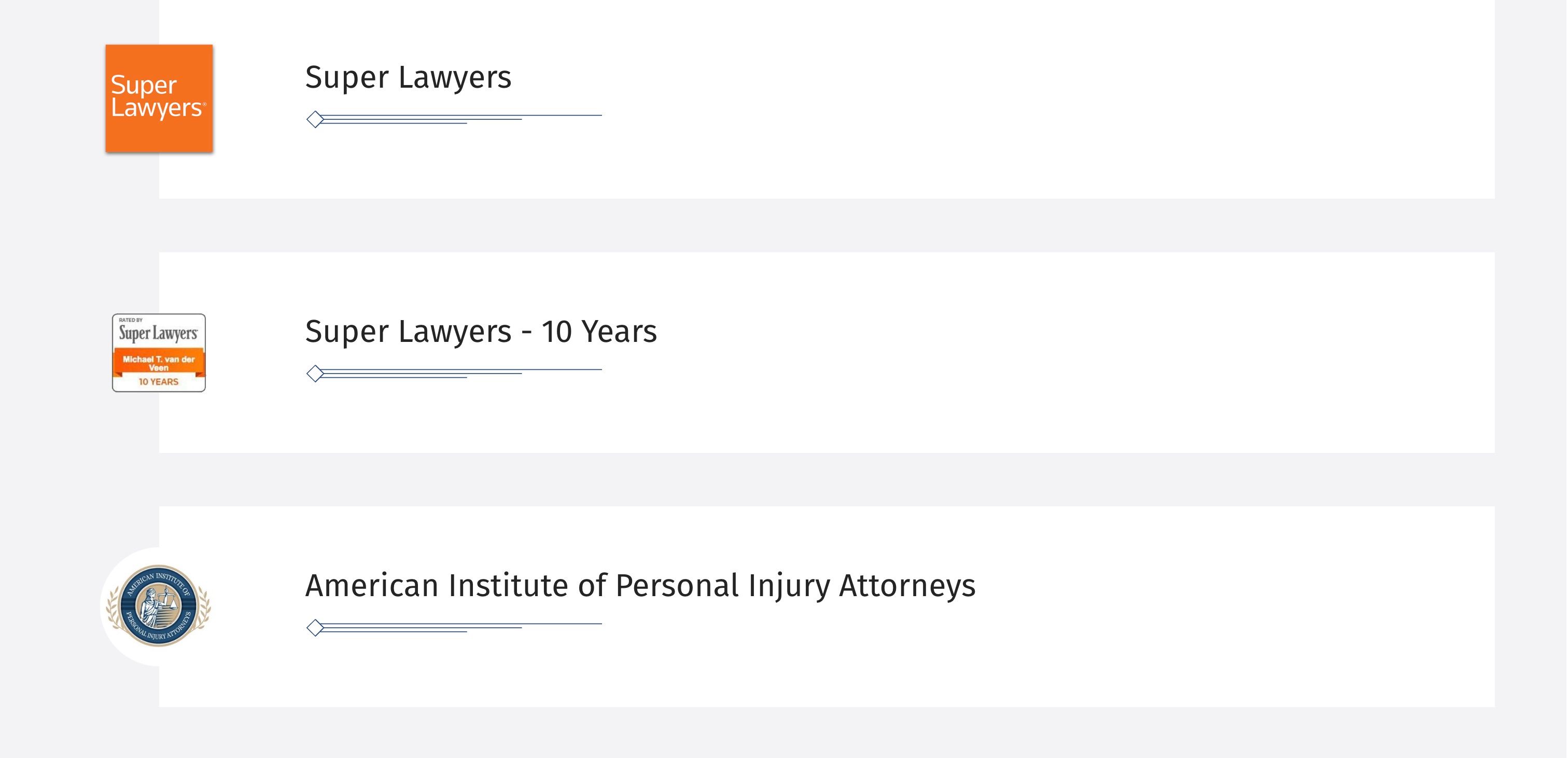The width and height of the screenshot is (1568, 758).
Task: Click the orange Super Lawyers logo
Action: 159,98
